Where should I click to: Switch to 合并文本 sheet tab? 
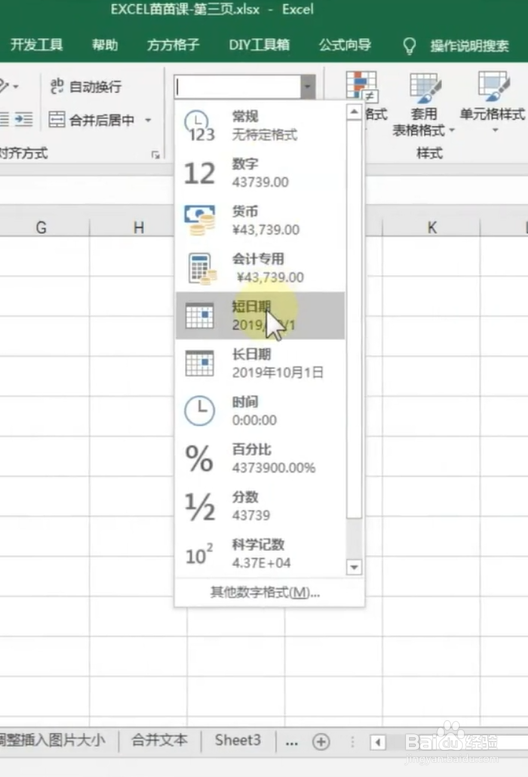[x=159, y=740]
